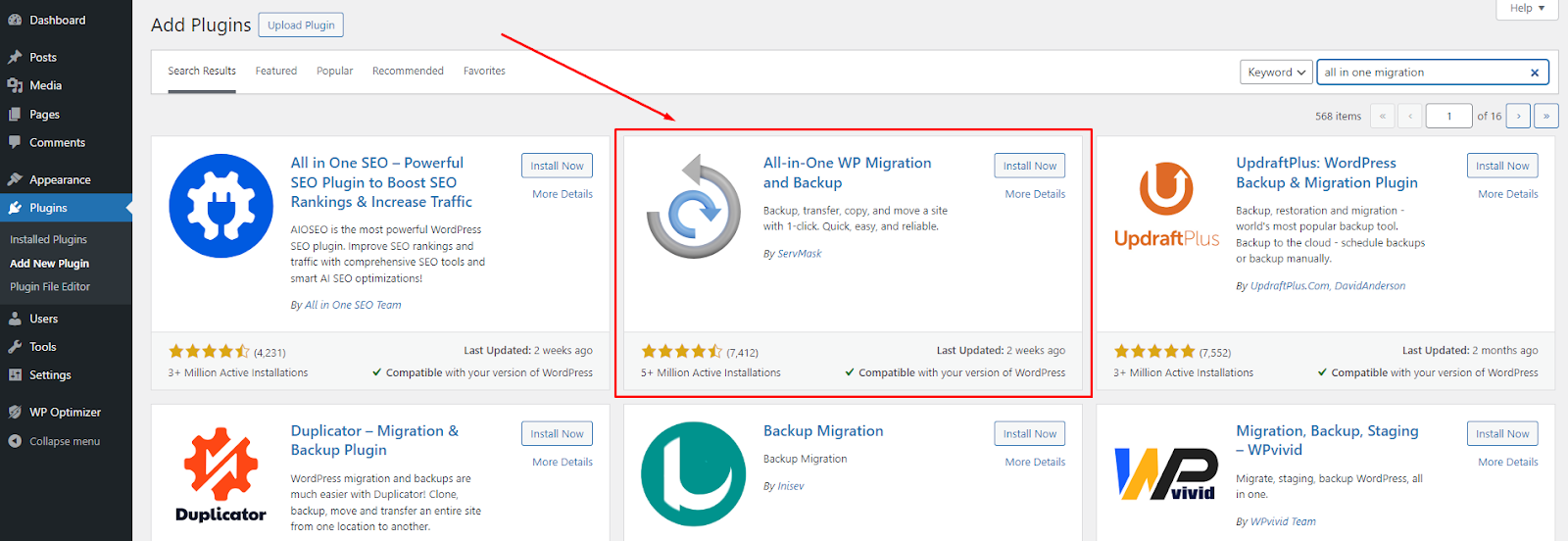The width and height of the screenshot is (1568, 541).
Task: Install UpdraftPlus plugin
Action: pyautogui.click(x=1502, y=166)
